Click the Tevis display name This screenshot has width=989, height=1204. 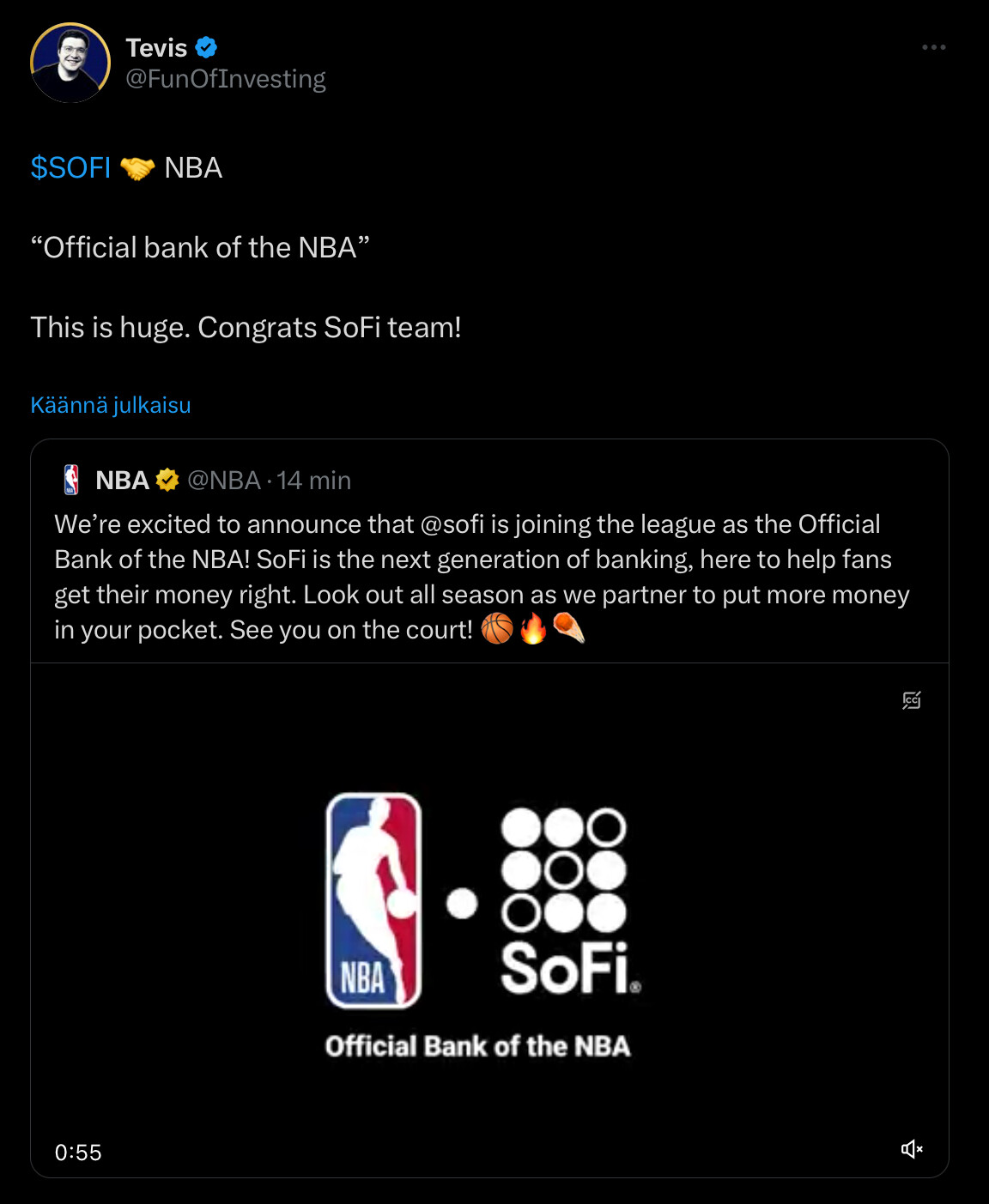click(156, 47)
